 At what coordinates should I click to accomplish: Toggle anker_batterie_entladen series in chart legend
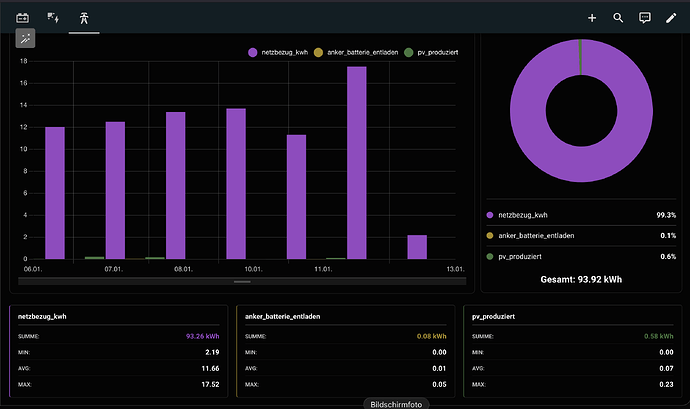click(355, 51)
